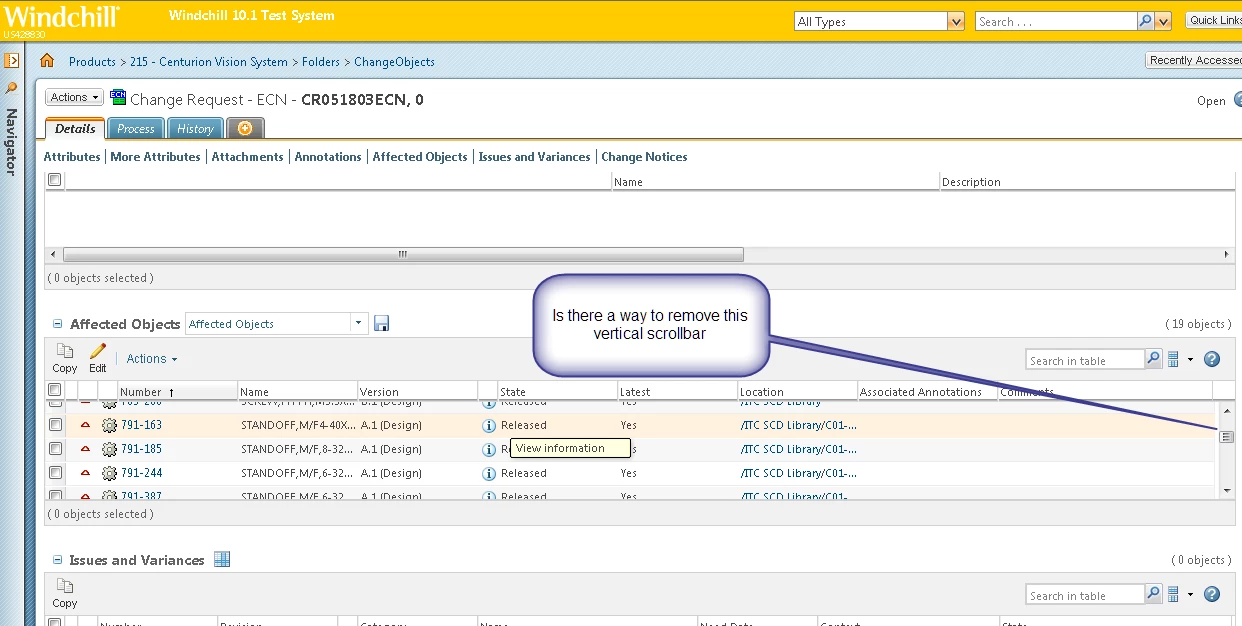1242x626 pixels.
Task: Open Recently Accessed list
Action: tap(1194, 60)
